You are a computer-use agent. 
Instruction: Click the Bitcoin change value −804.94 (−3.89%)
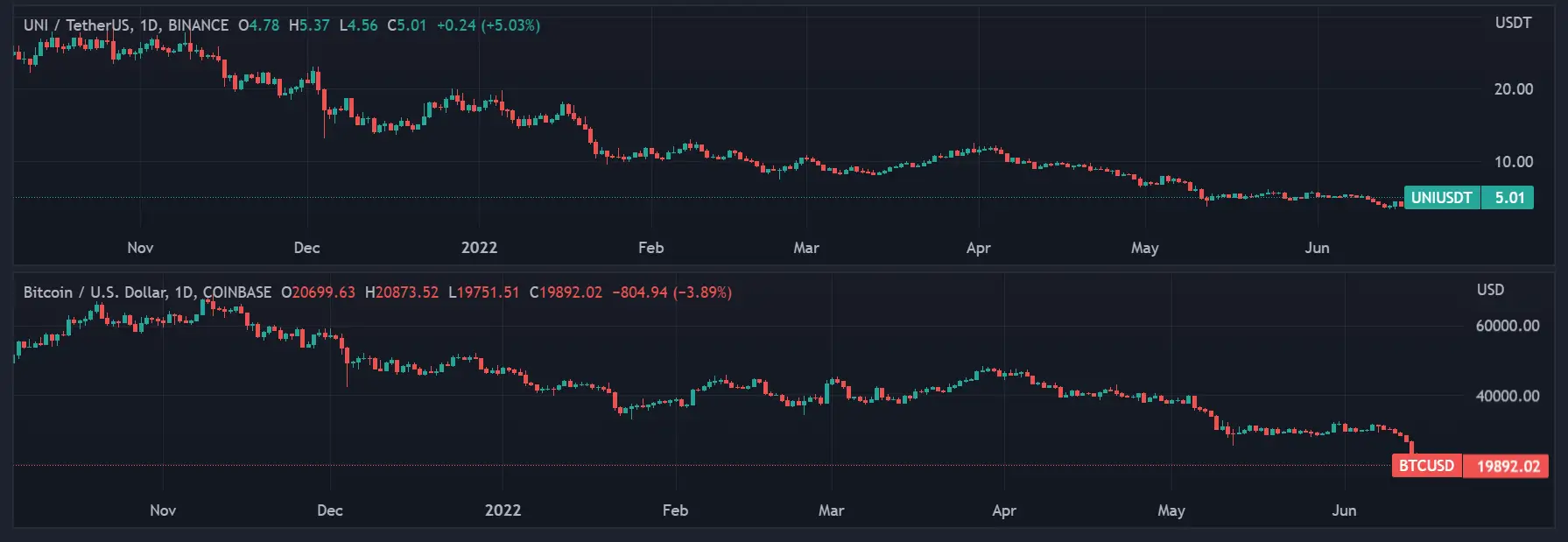(x=671, y=292)
